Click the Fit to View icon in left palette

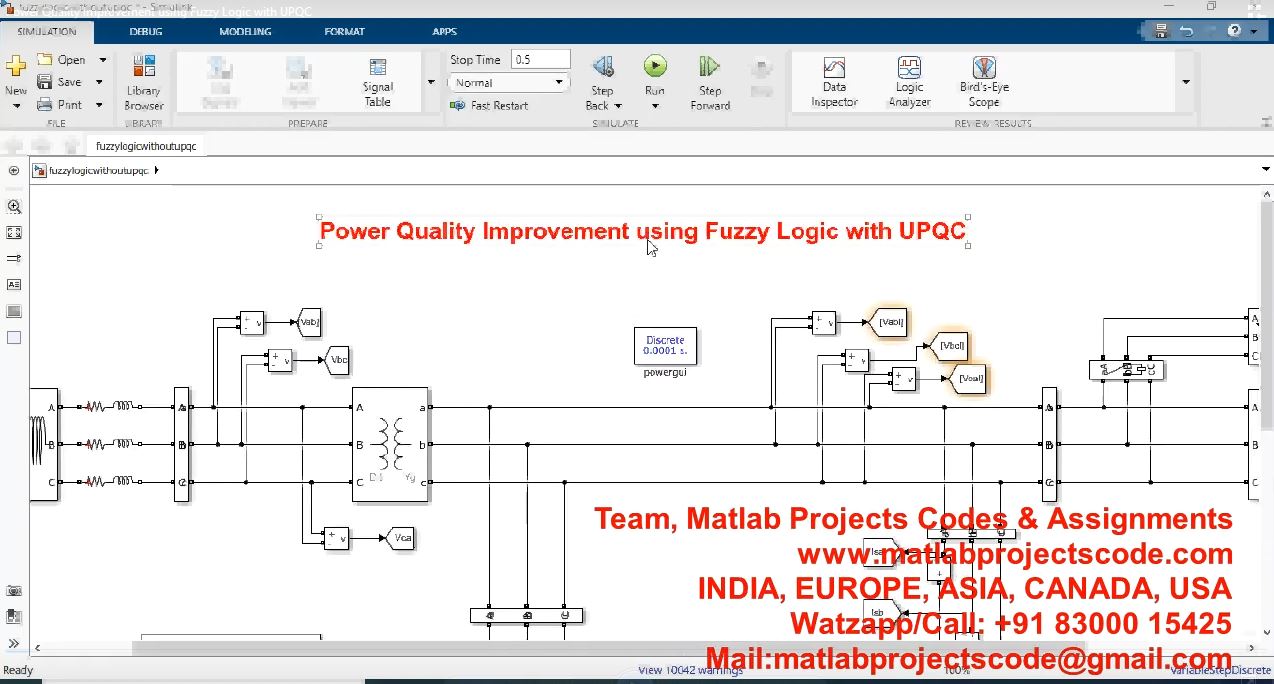tap(14, 232)
